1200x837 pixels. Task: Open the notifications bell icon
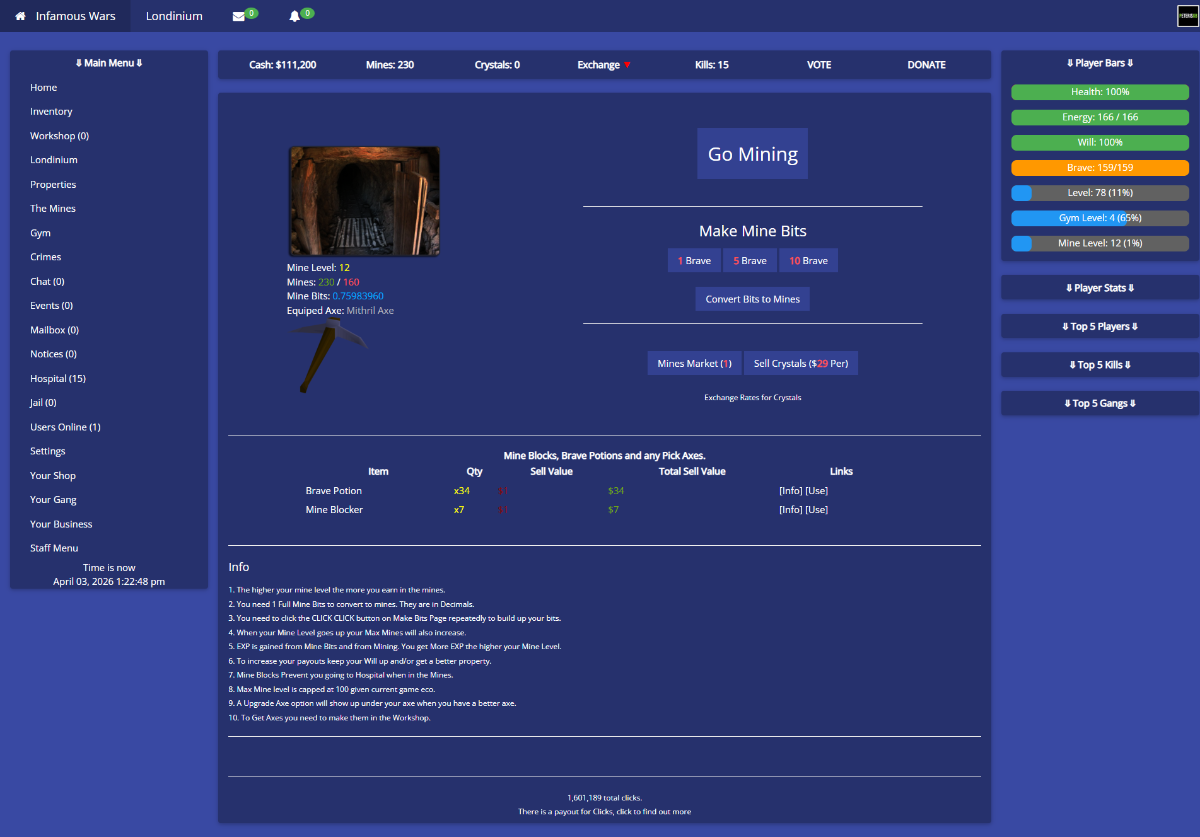click(294, 17)
